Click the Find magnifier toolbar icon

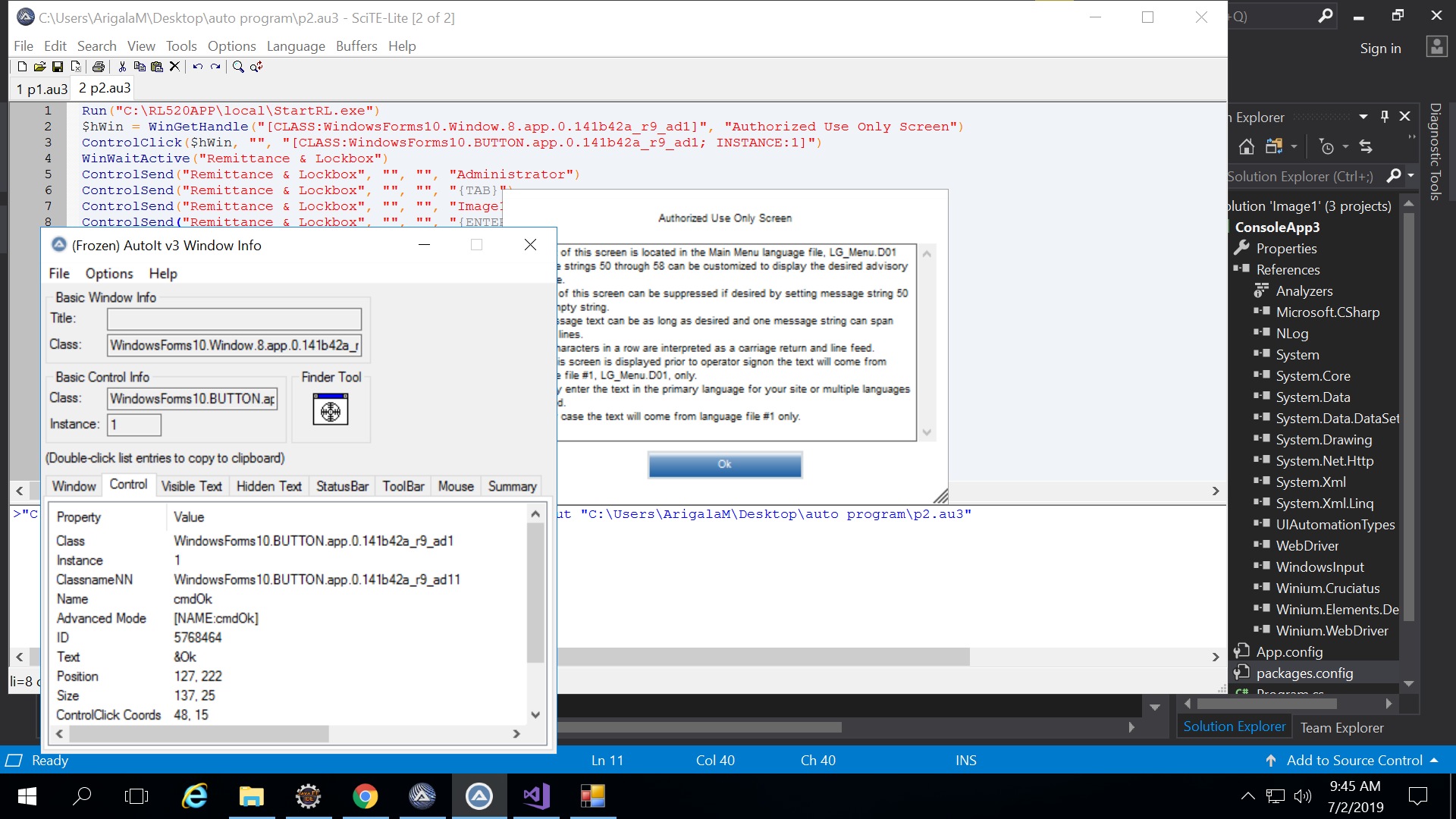[x=237, y=67]
